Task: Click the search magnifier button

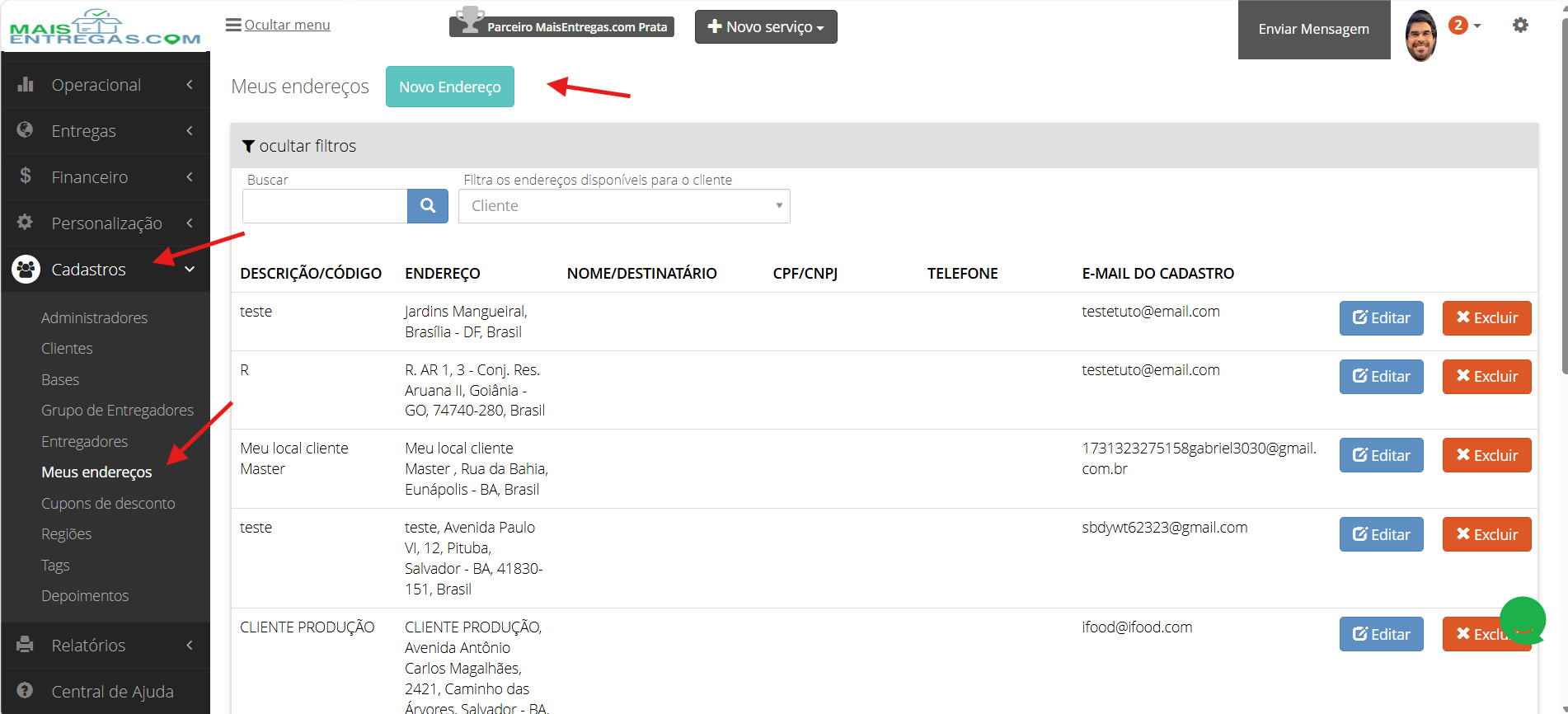Action: [428, 206]
